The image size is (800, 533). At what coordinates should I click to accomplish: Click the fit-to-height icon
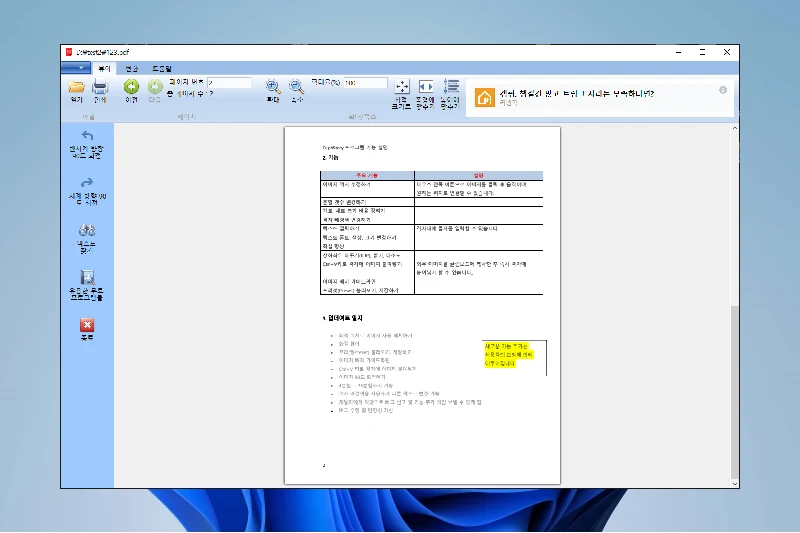[450, 94]
